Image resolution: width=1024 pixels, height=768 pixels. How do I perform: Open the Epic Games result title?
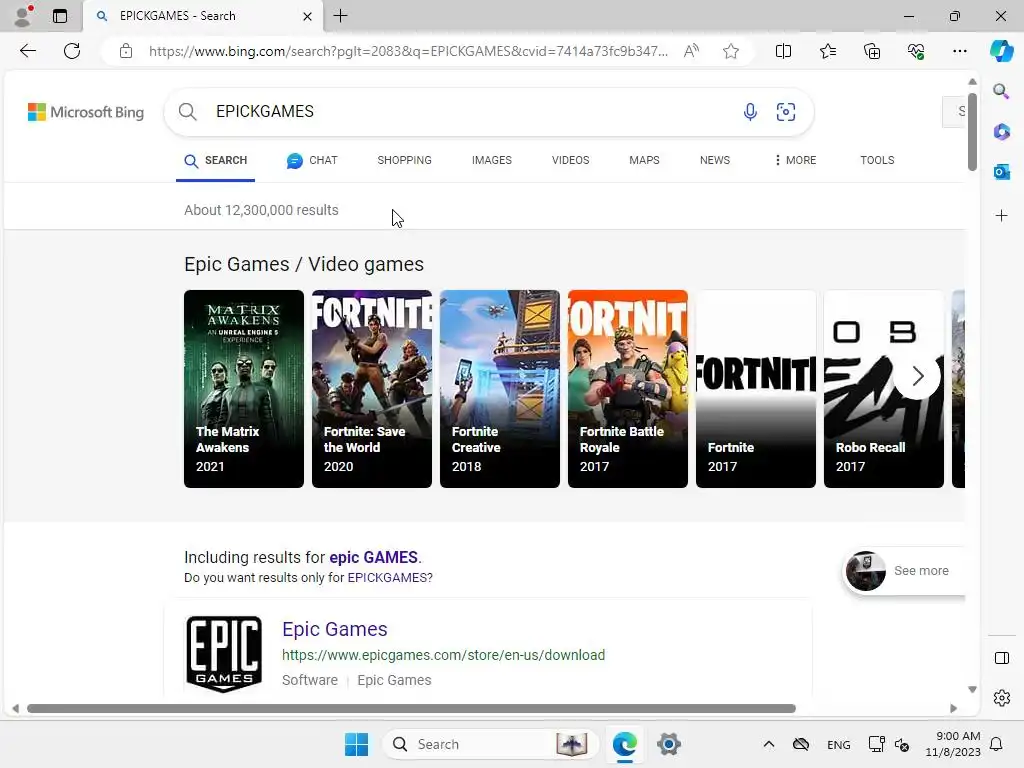pyautogui.click(x=334, y=629)
